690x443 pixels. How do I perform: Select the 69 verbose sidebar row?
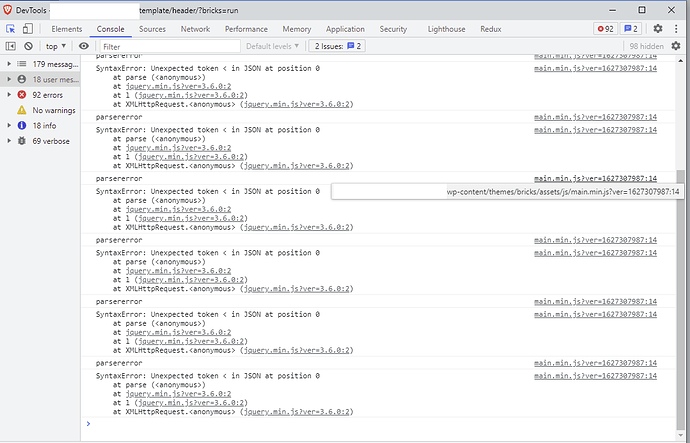pyautogui.click(x=40, y=141)
